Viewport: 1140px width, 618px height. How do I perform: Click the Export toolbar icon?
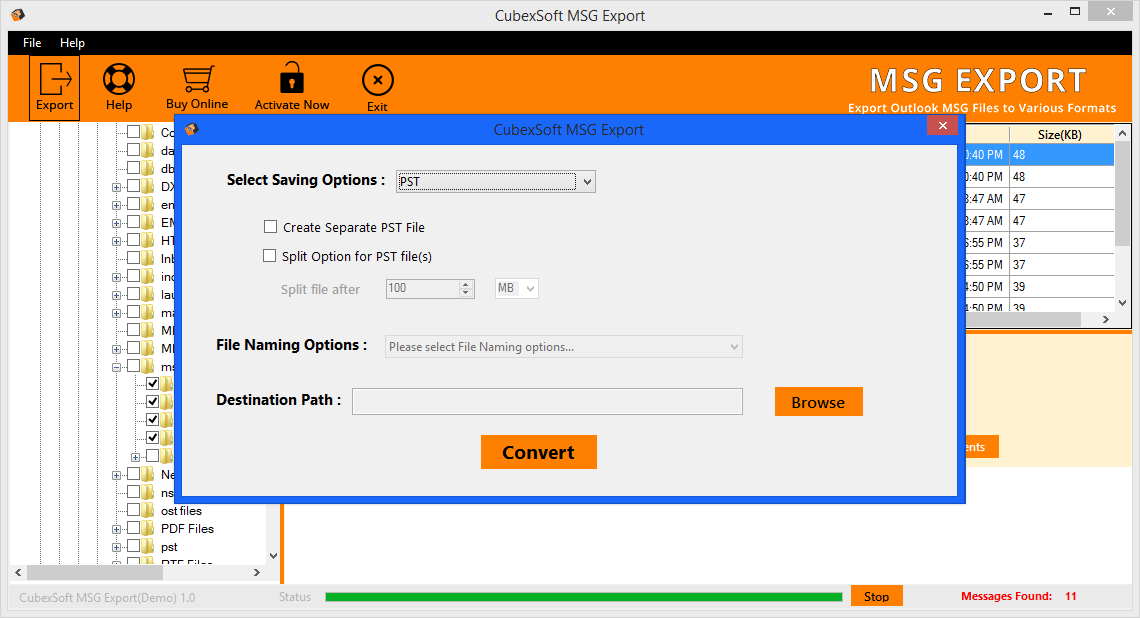55,87
